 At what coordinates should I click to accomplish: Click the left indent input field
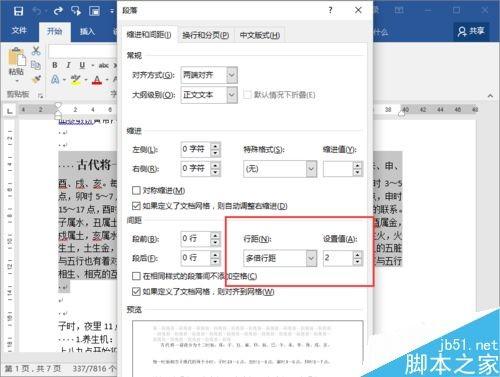click(196, 149)
